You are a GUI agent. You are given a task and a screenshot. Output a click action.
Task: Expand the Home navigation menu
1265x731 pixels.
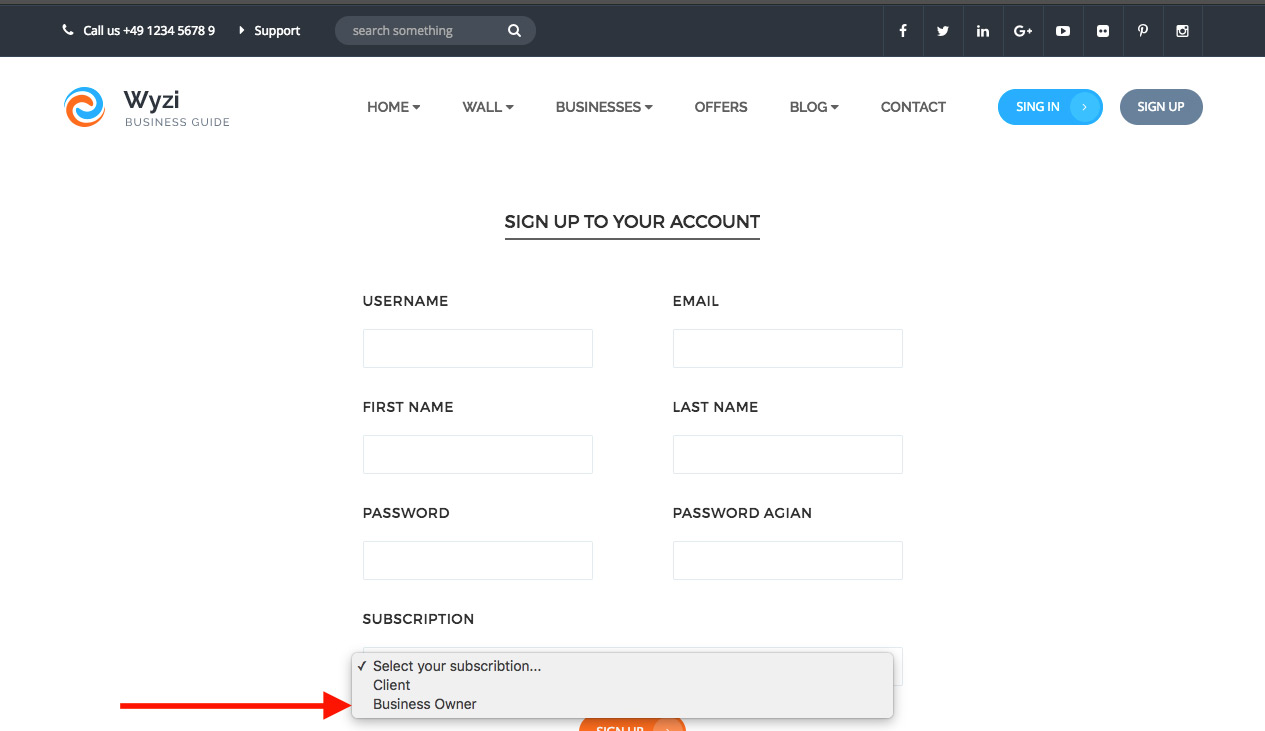(x=393, y=107)
